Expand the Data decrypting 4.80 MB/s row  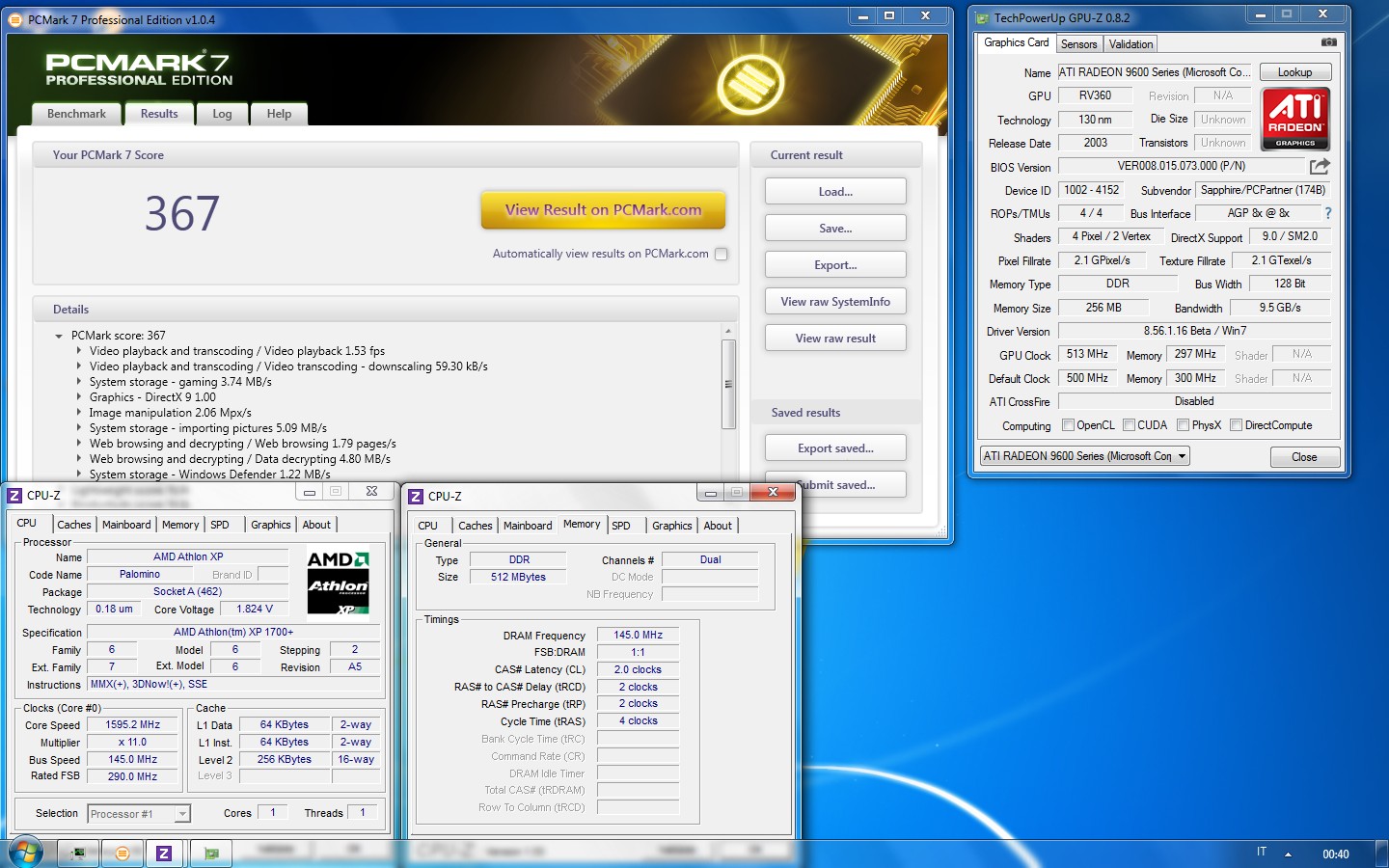coord(79,459)
